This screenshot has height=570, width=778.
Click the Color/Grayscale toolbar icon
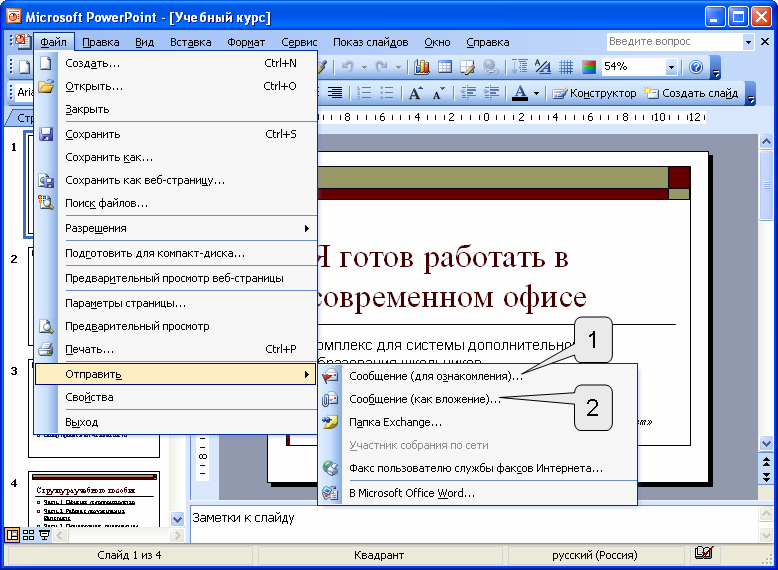tap(589, 67)
